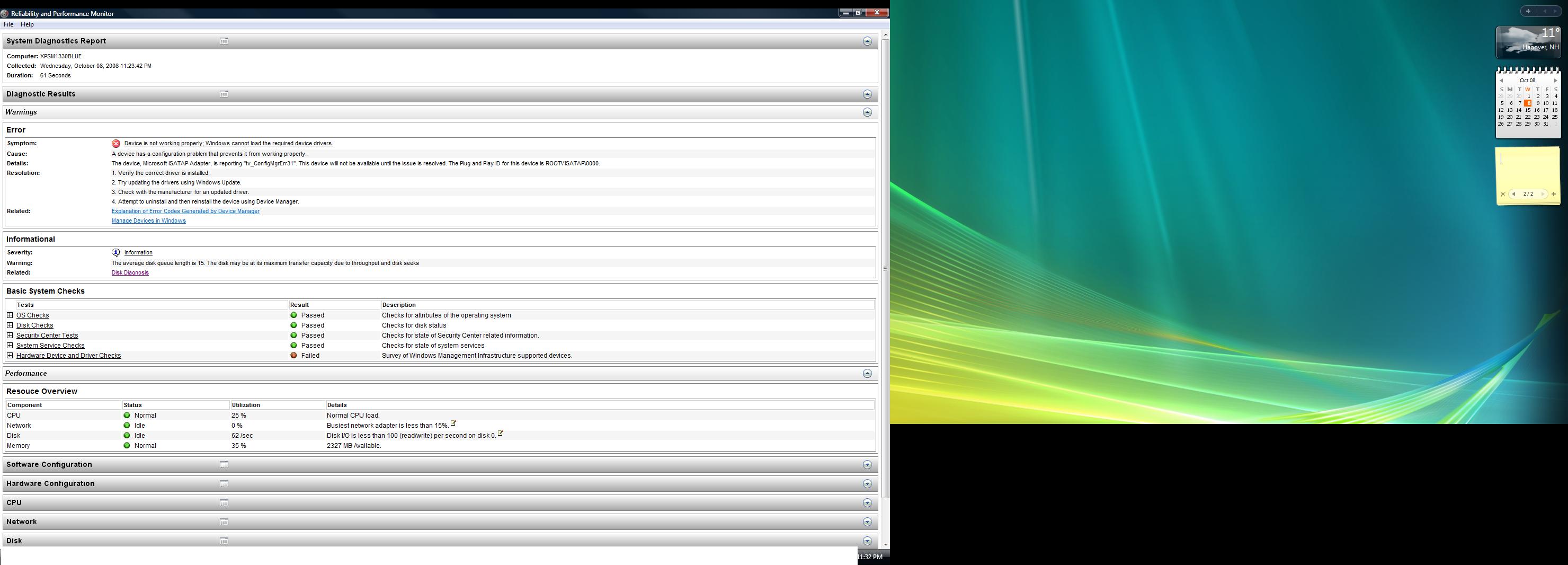Collapse the Diagnostic Results section
Viewport: 1568px width, 565px height.
tap(867, 94)
